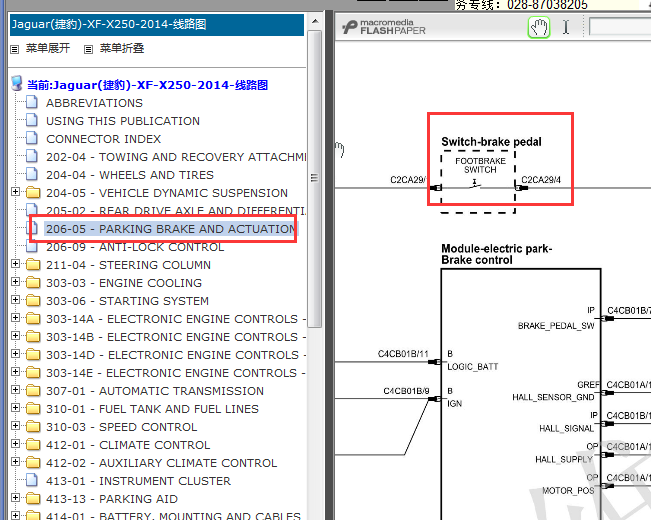Open the CONNECTOR INDEX document
The height and width of the screenshot is (520, 651).
click(x=103, y=139)
